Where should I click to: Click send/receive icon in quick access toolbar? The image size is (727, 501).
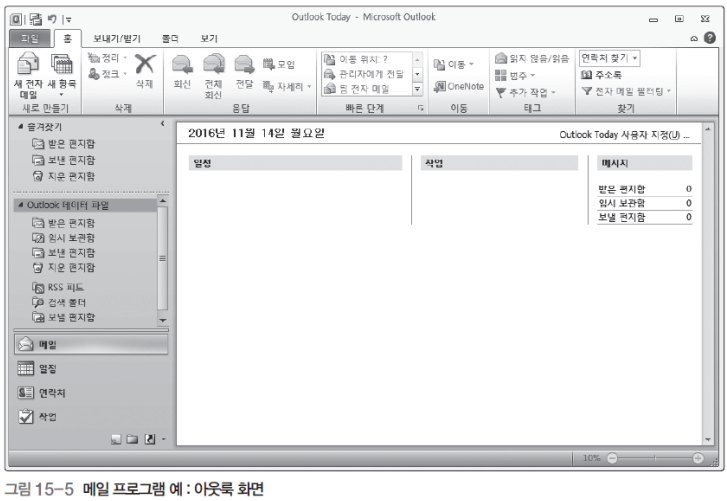36,19
